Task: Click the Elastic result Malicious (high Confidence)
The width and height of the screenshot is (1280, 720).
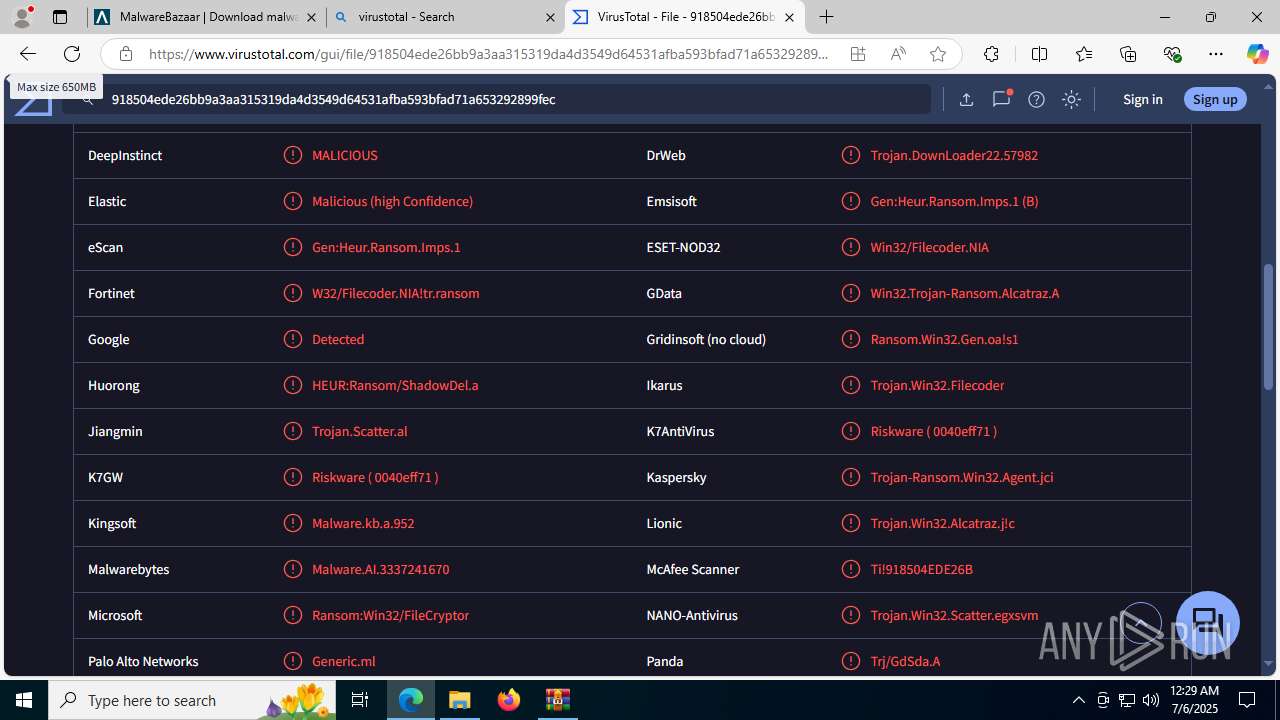Action: [x=392, y=201]
